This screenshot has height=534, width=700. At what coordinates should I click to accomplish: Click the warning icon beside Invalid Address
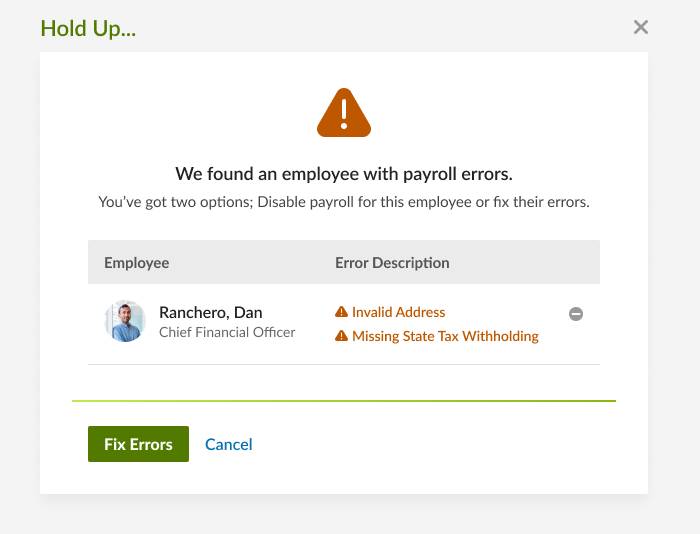coord(341,312)
